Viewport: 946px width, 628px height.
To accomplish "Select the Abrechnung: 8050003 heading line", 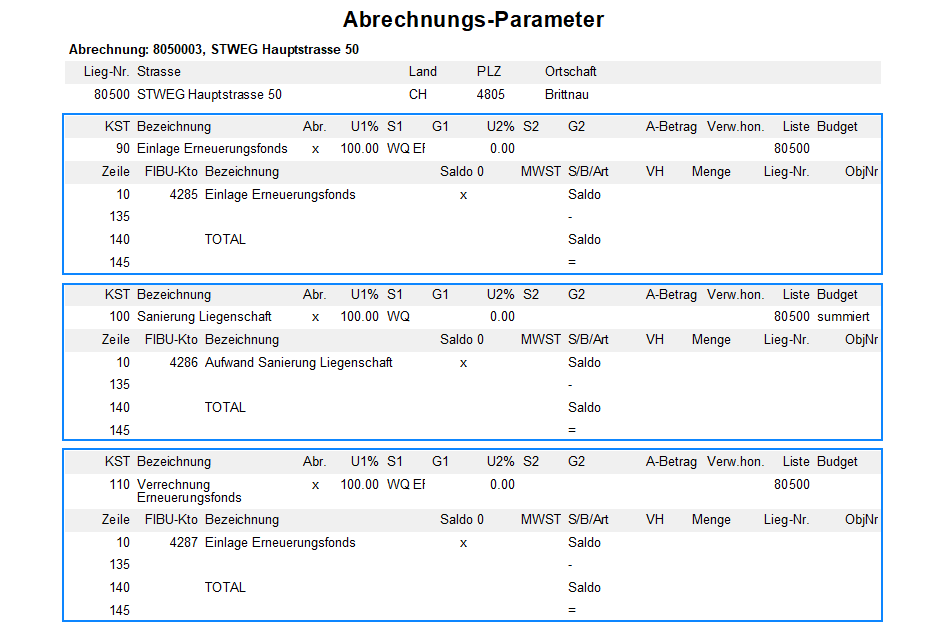I will 214,49.
